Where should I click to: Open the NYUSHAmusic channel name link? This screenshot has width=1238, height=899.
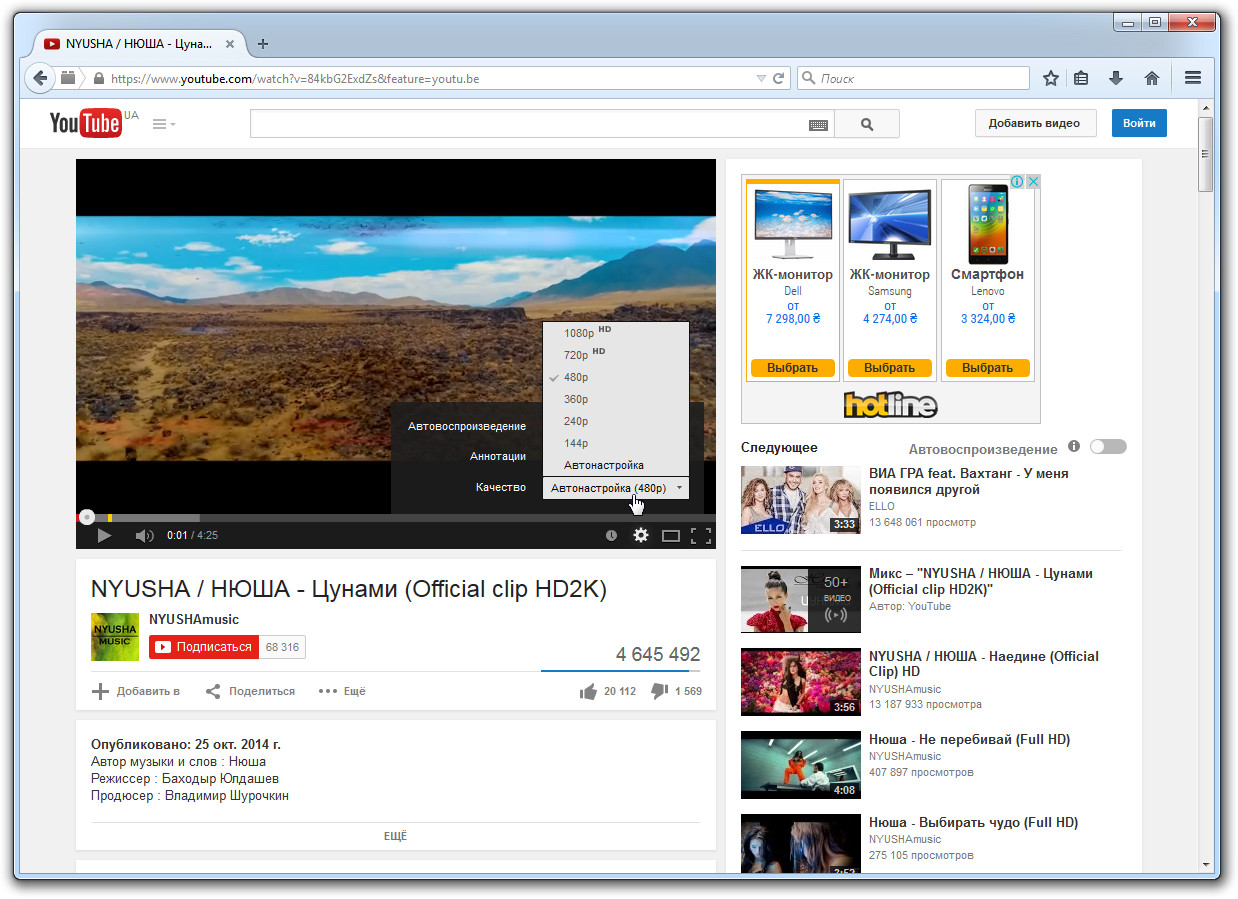click(x=194, y=619)
